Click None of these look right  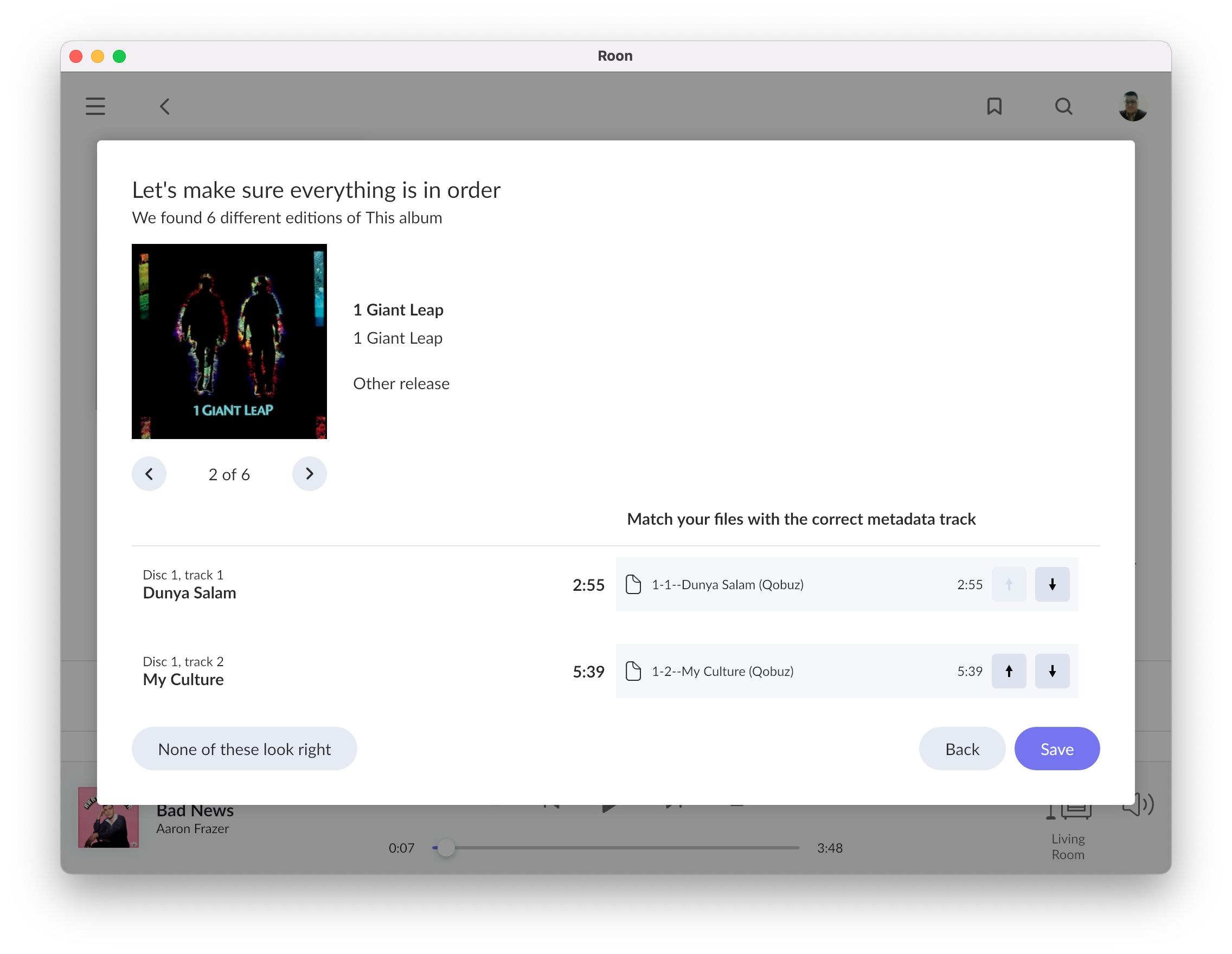[x=244, y=749]
